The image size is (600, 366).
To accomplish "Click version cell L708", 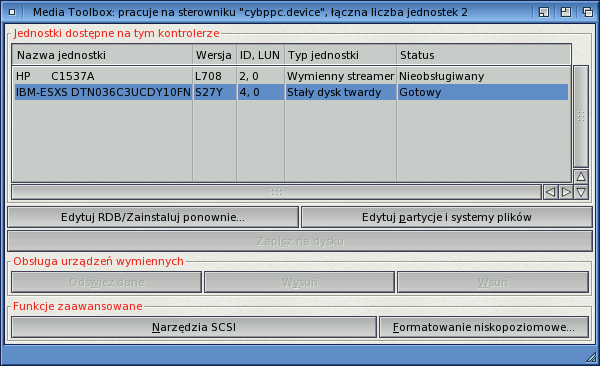I will tap(208, 76).
